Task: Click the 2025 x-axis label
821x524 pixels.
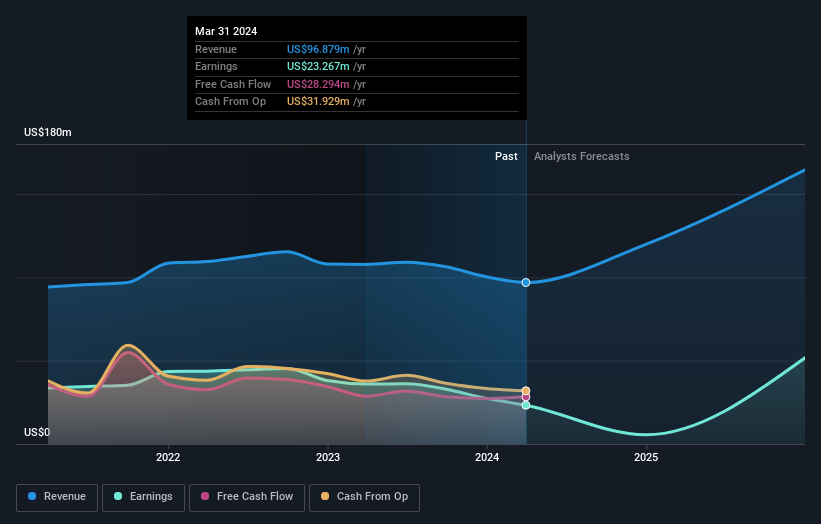Action: [646, 457]
